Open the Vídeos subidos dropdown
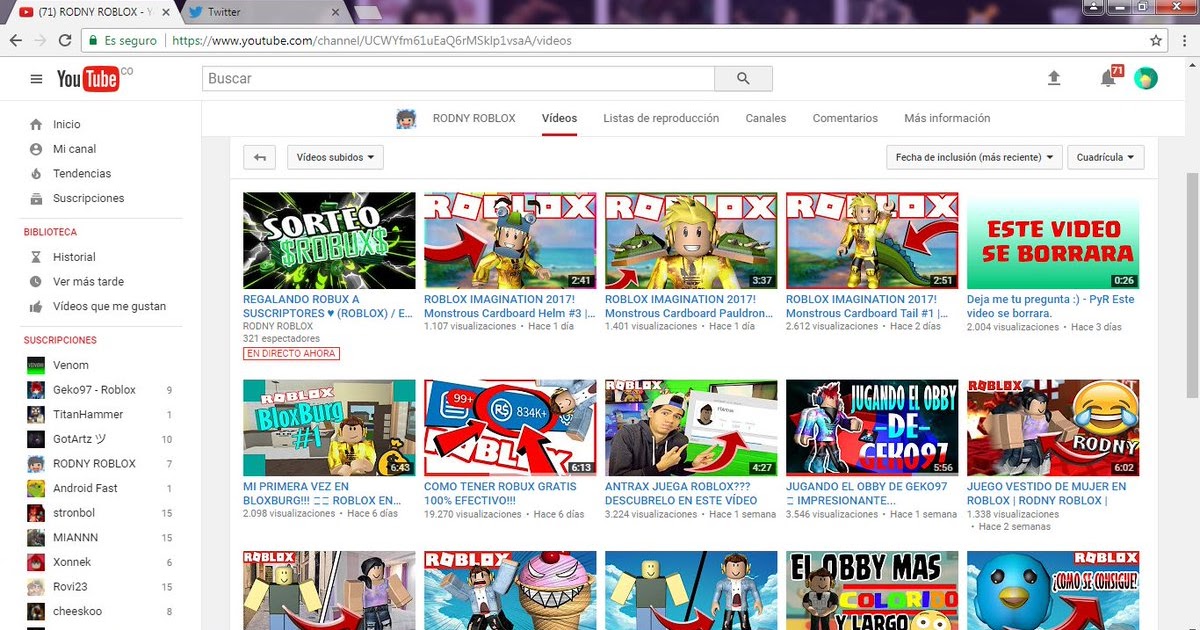Viewport: 1200px width, 630px height. [x=335, y=157]
